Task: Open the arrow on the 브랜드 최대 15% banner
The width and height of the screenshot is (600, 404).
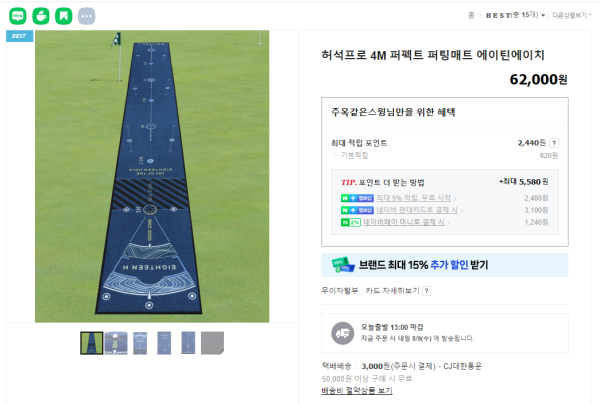Action: (x=557, y=265)
